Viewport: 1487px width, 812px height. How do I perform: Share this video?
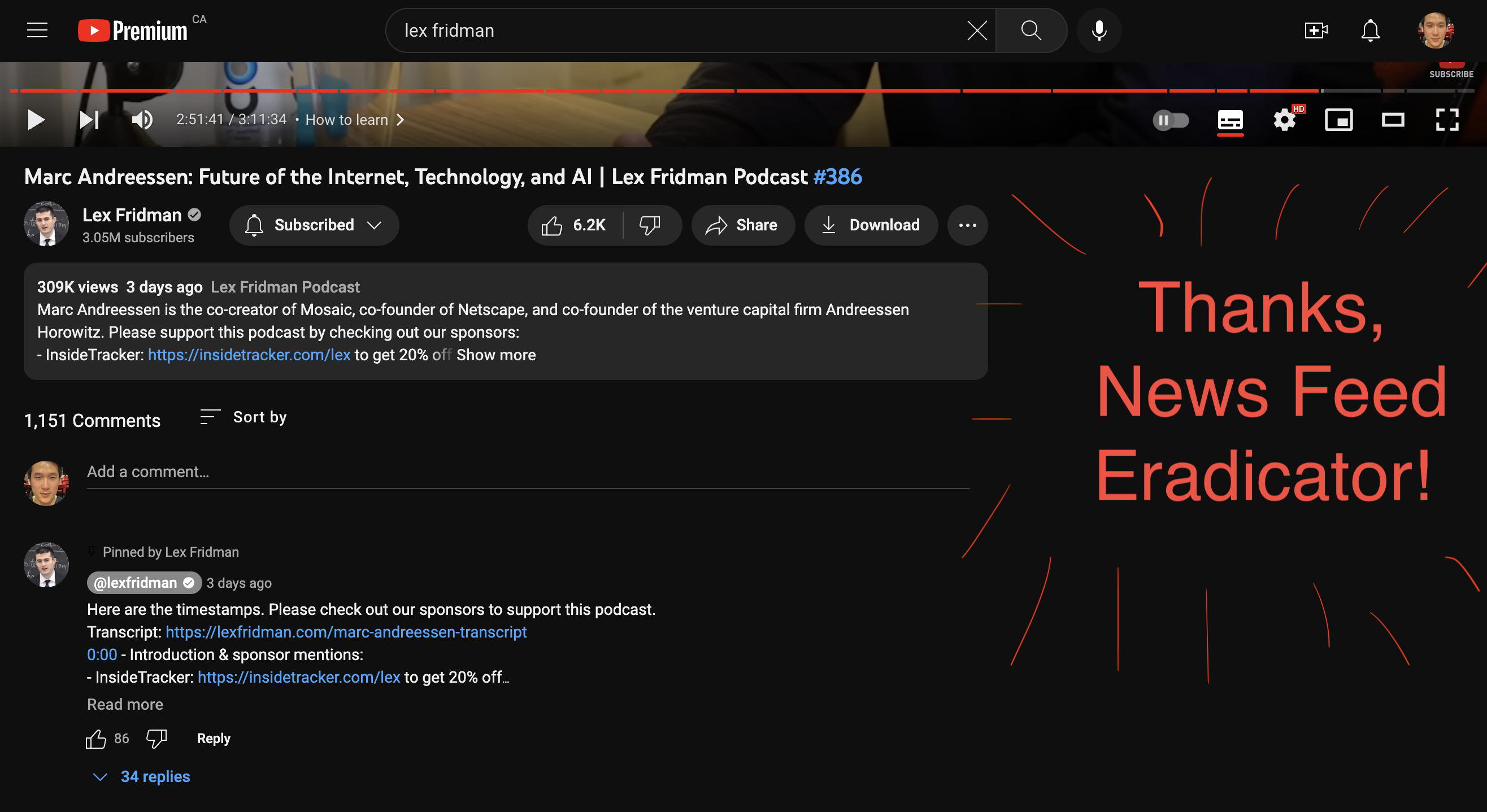tap(743, 225)
